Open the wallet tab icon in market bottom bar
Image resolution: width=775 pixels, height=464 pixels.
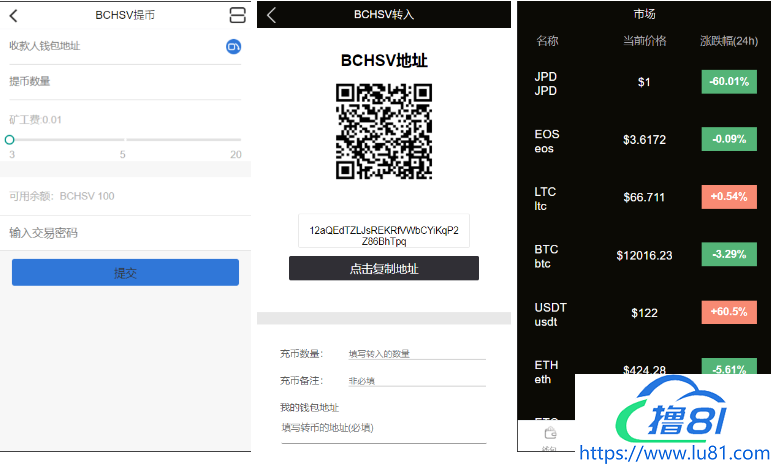coord(550,433)
